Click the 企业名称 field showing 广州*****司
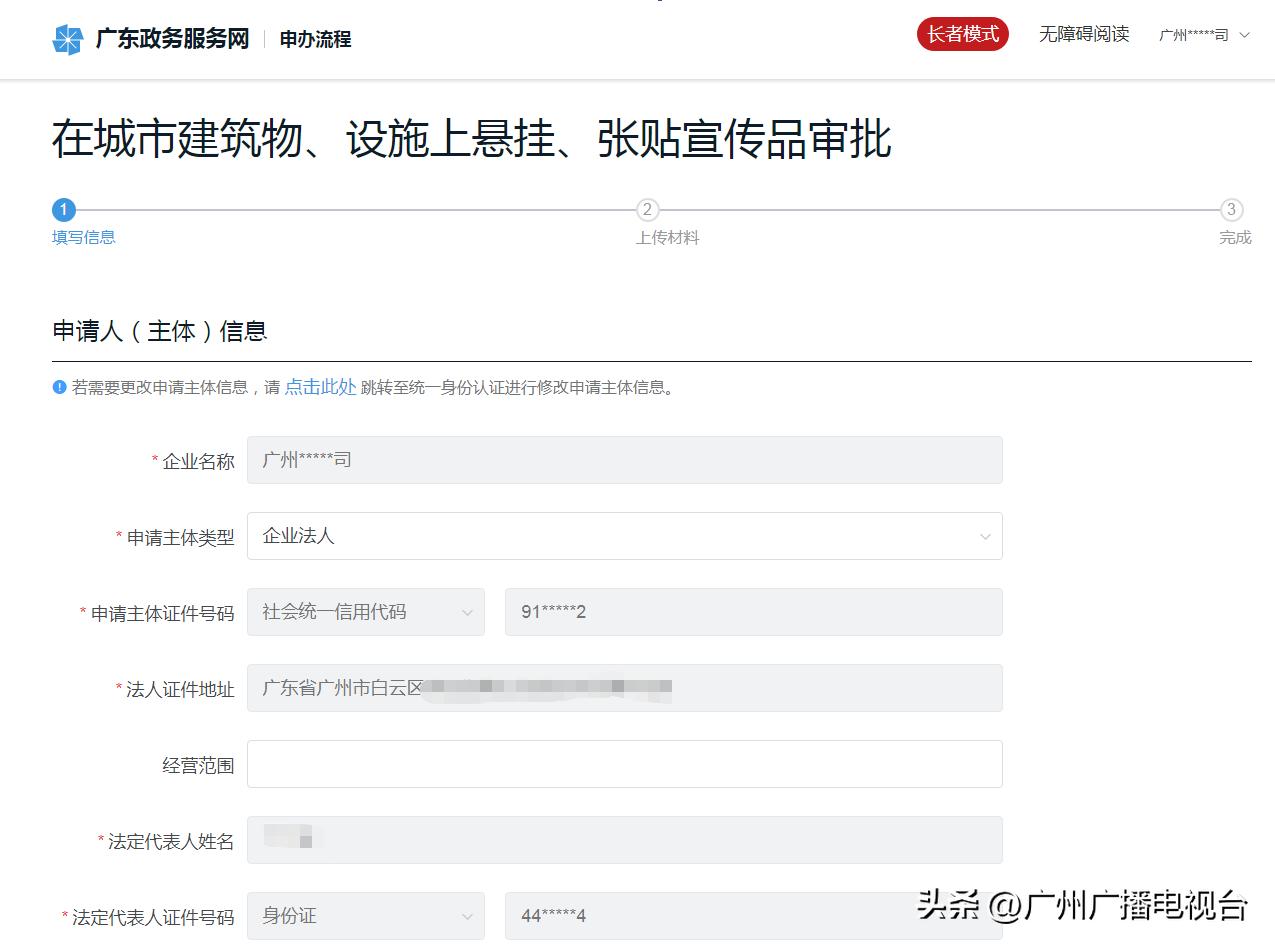Image resolution: width=1275 pixels, height=948 pixels. (624, 460)
